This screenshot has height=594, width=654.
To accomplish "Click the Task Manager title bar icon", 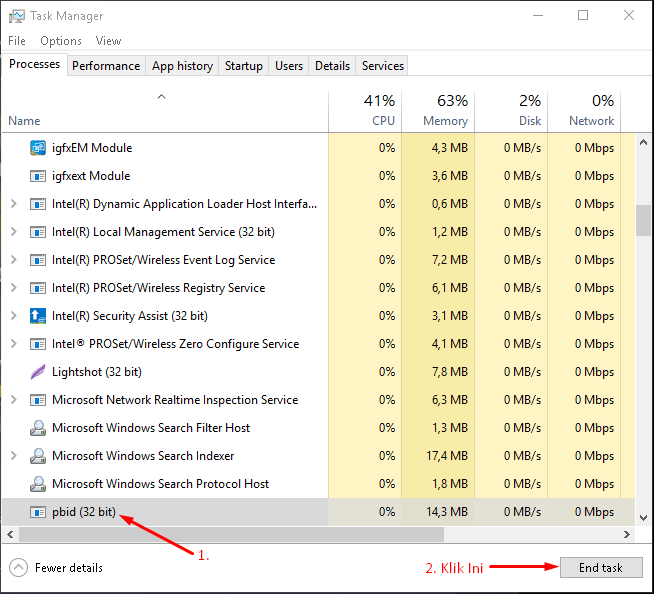I will tap(17, 16).
